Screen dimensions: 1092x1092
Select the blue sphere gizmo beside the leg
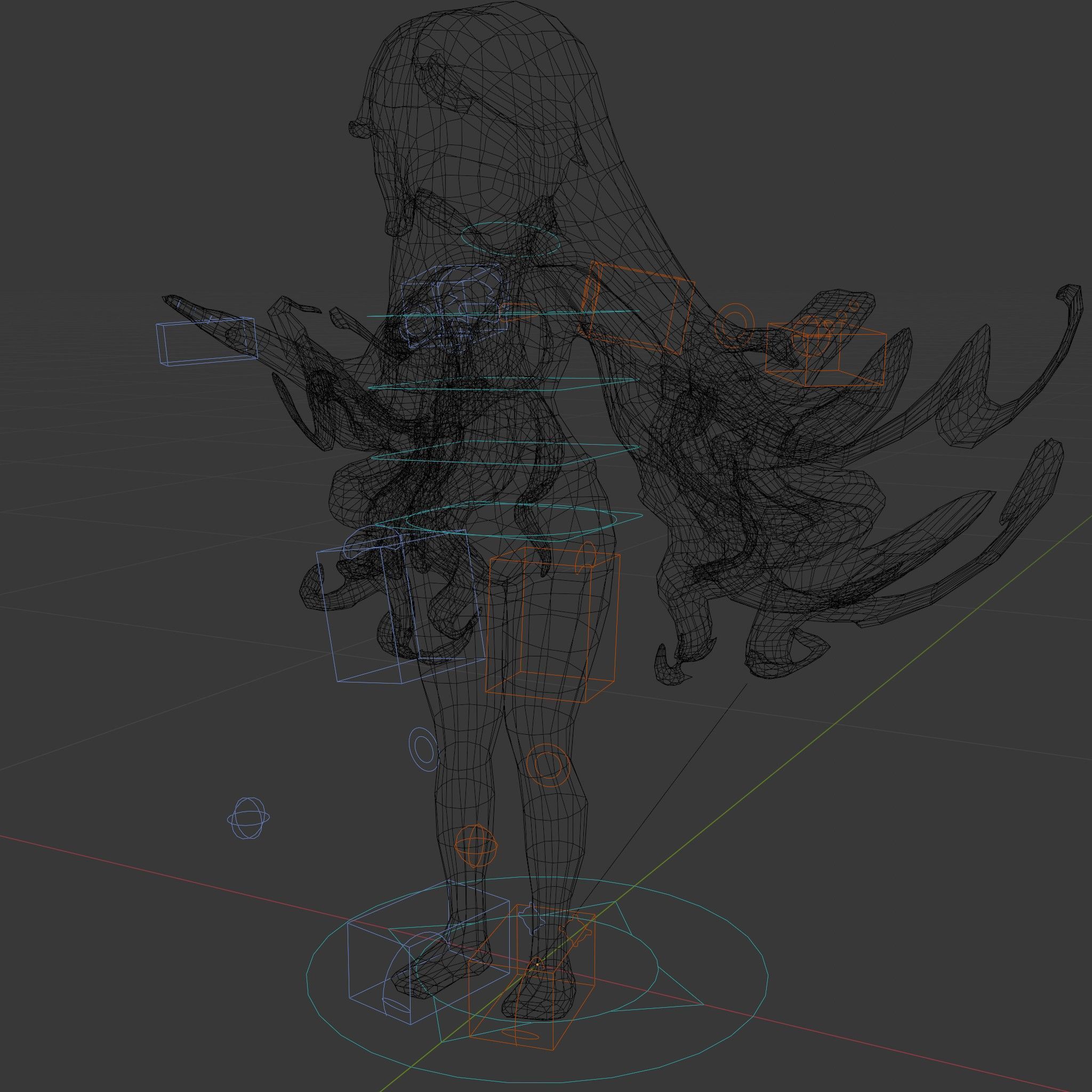click(248, 818)
